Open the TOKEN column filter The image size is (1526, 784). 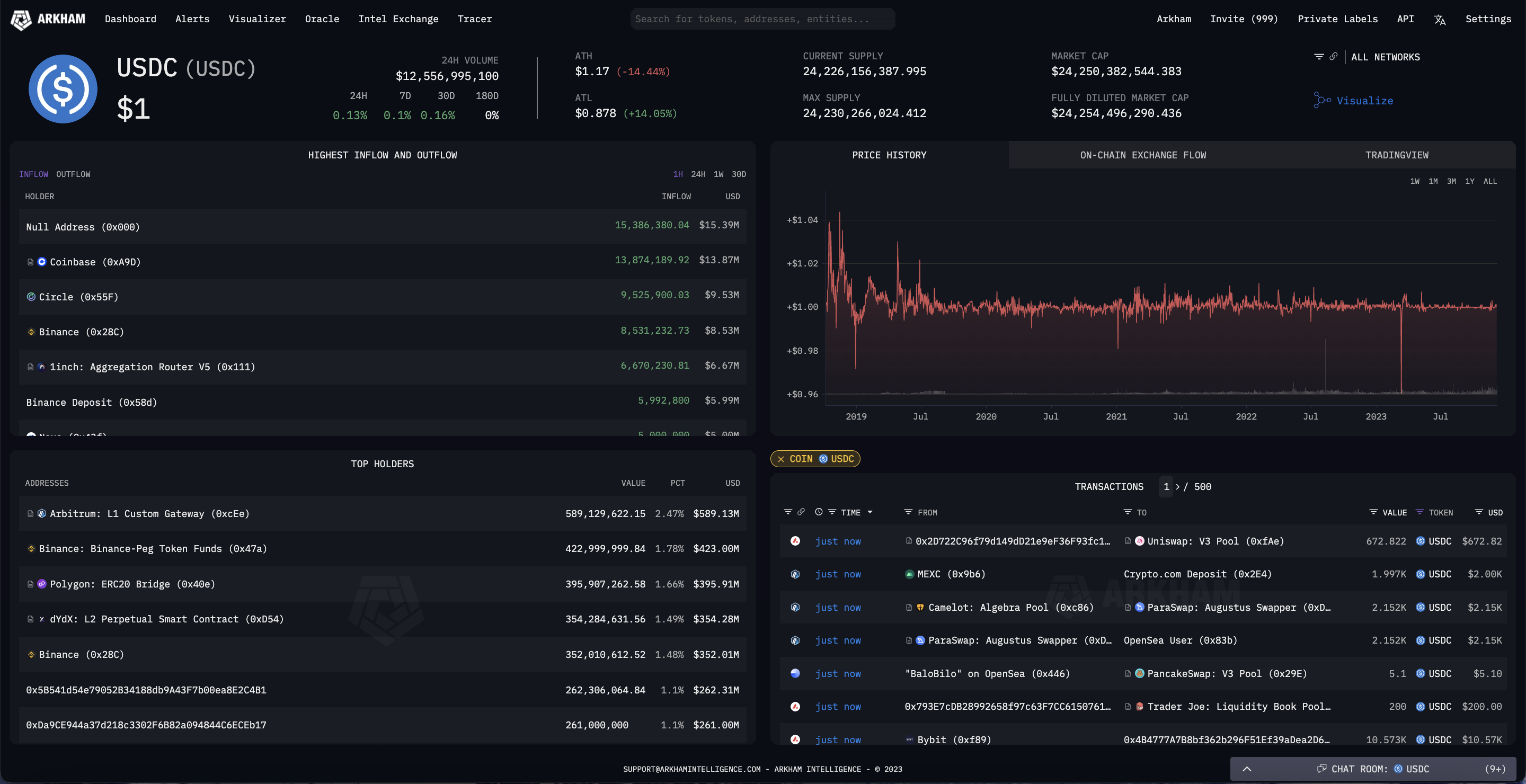click(x=1419, y=512)
